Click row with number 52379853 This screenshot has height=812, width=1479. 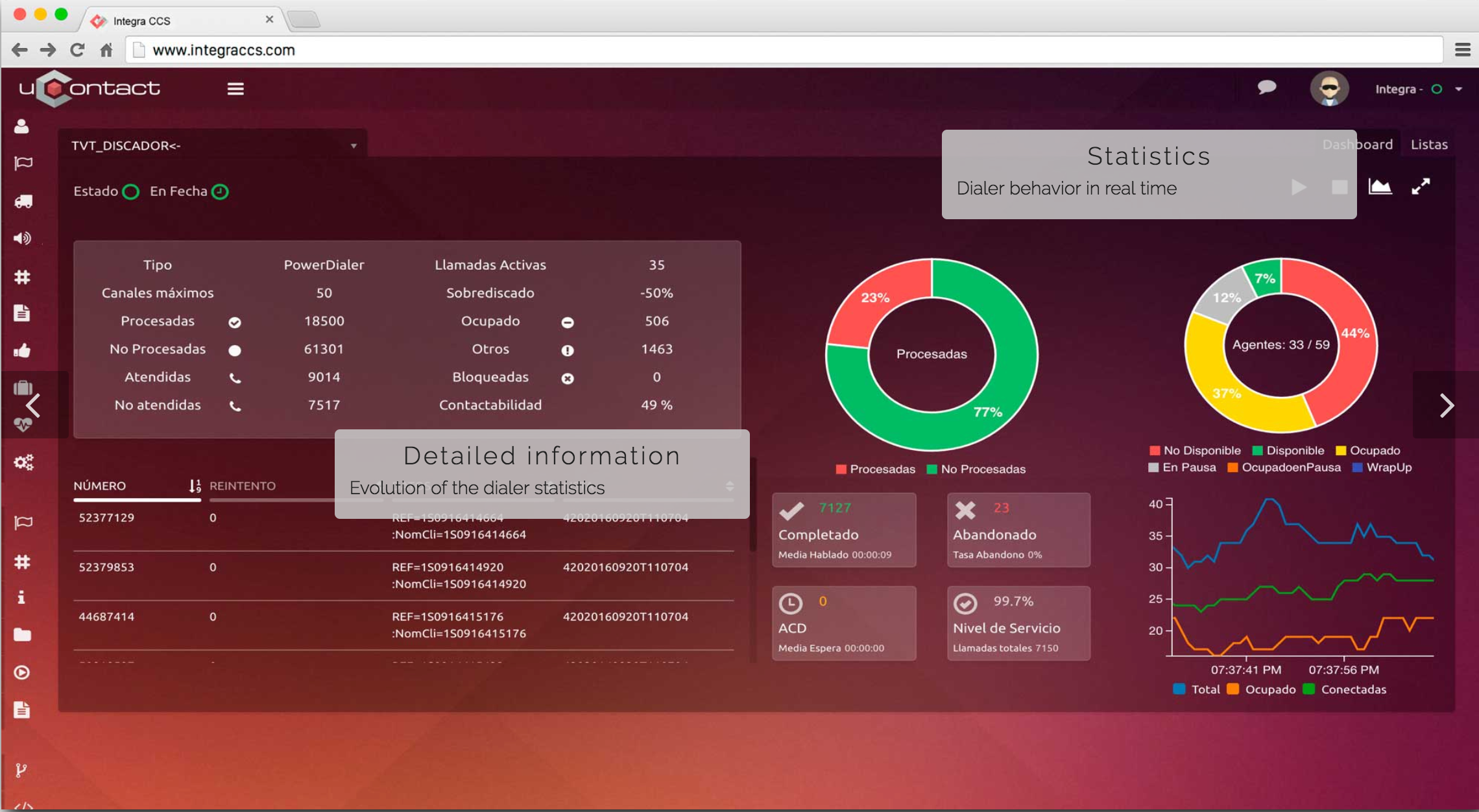tap(403, 575)
